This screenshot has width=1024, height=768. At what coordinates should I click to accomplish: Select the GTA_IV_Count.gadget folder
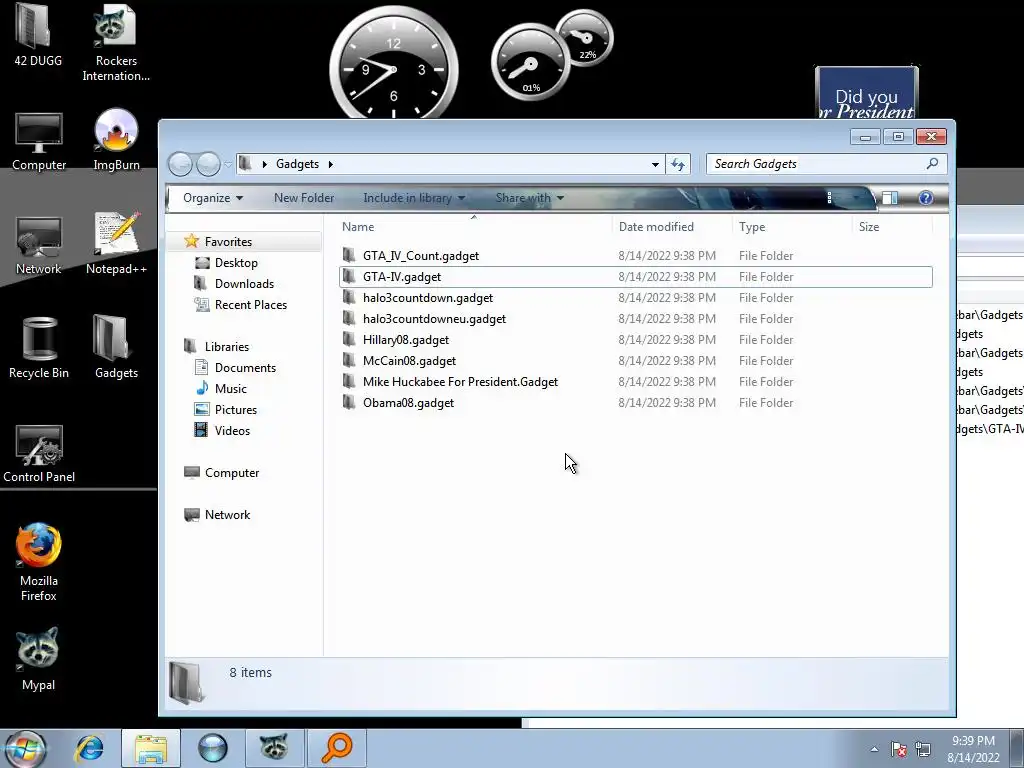(x=636, y=256)
